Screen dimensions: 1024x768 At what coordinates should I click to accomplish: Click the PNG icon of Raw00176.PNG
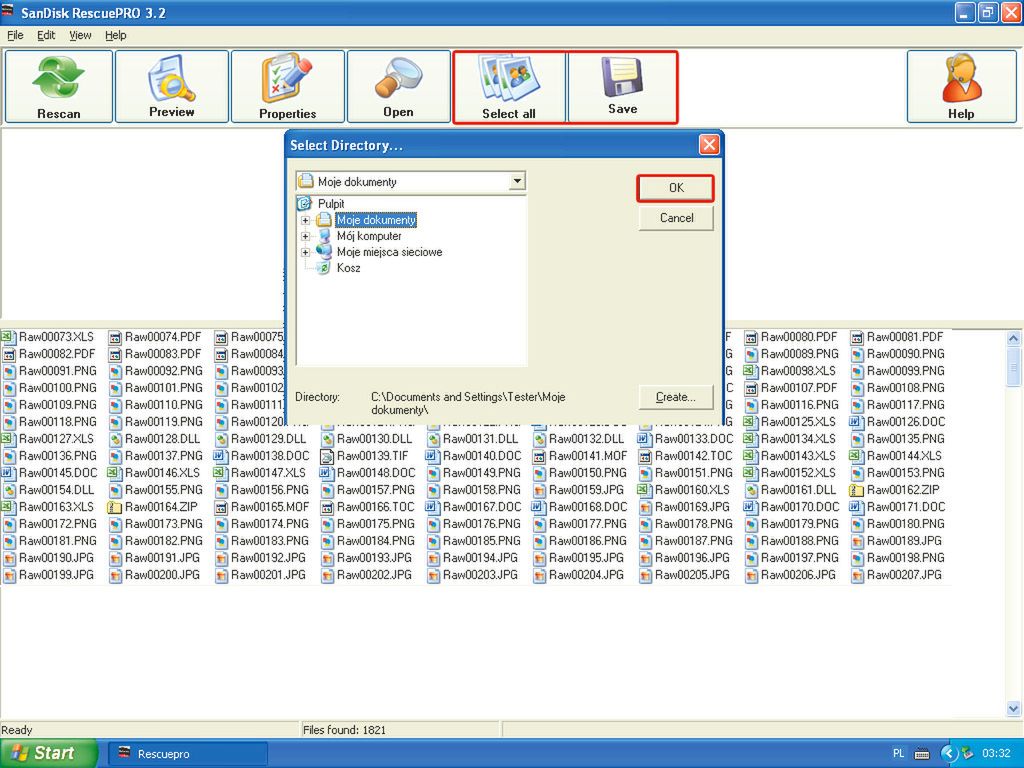click(x=433, y=524)
